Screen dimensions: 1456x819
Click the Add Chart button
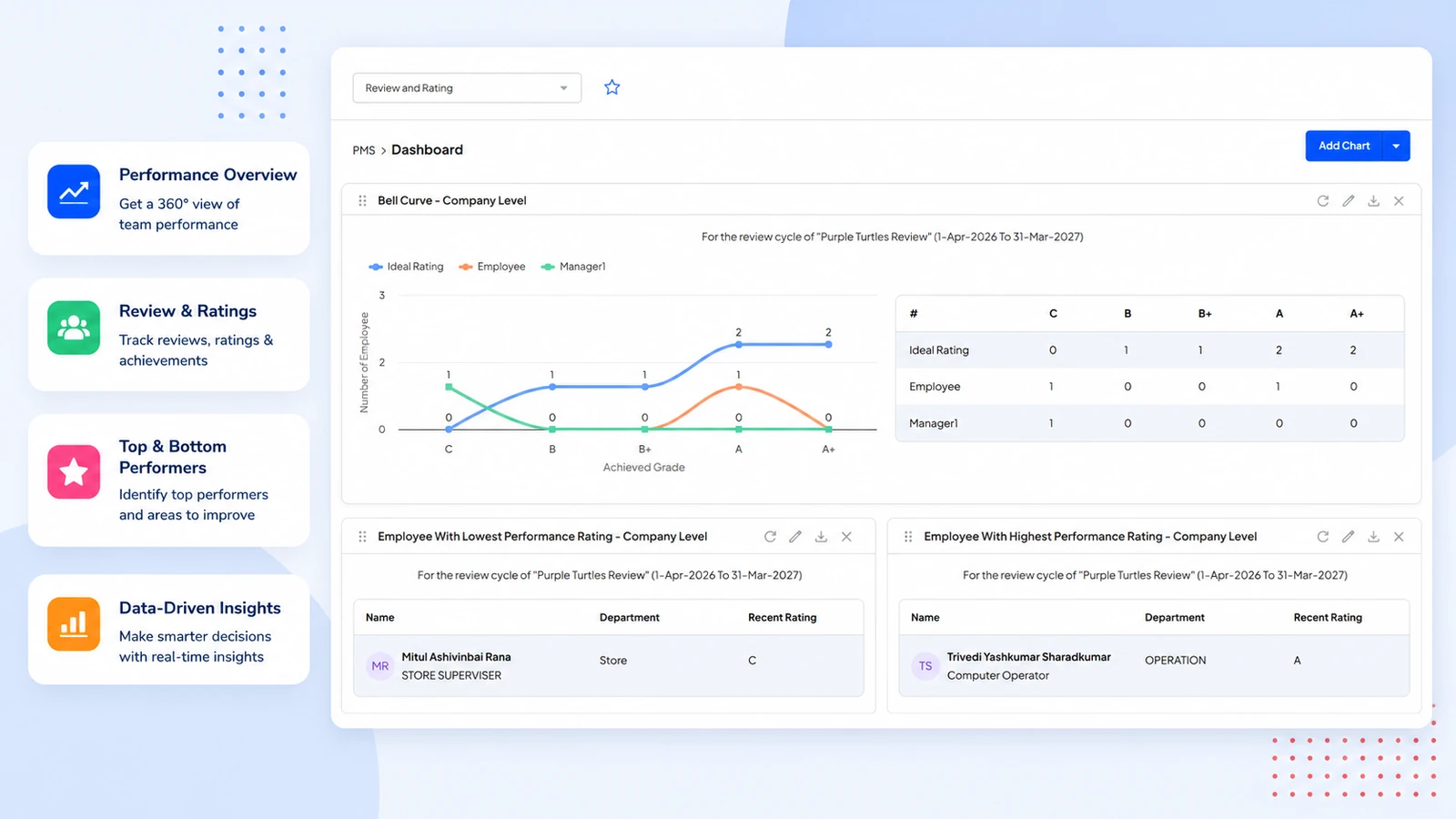(x=1344, y=146)
